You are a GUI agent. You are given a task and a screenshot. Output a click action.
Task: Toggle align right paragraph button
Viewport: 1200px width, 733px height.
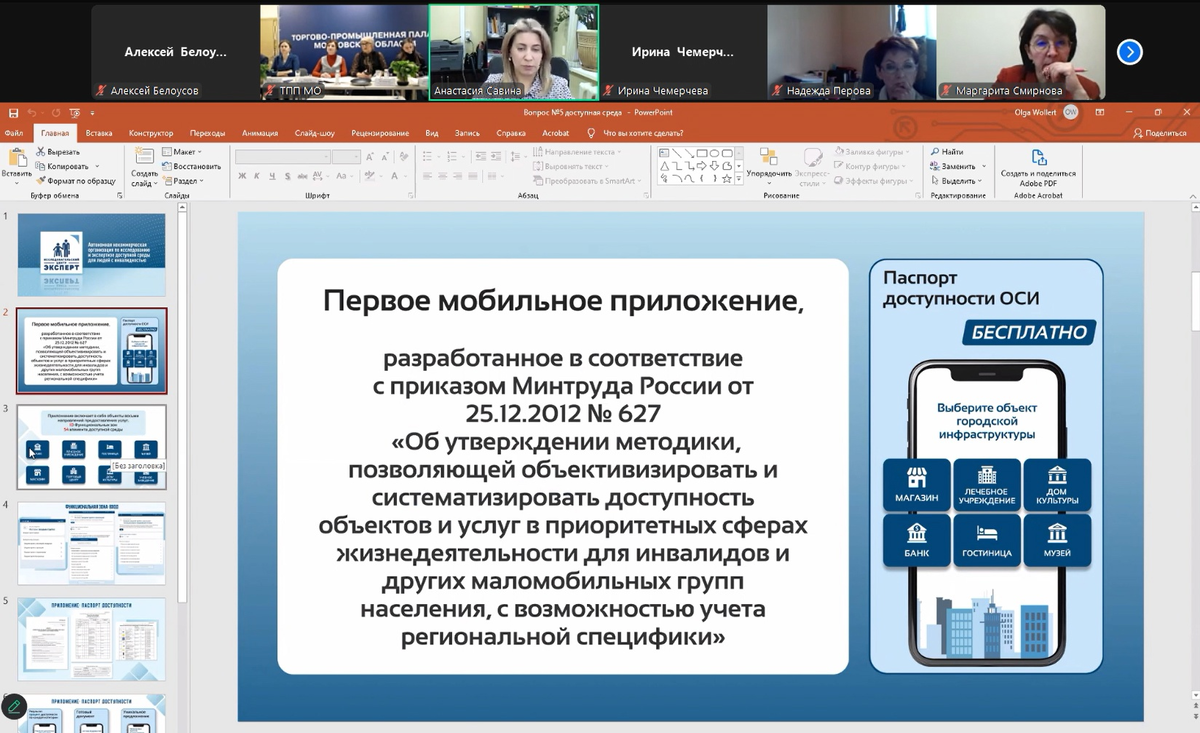tap(456, 176)
